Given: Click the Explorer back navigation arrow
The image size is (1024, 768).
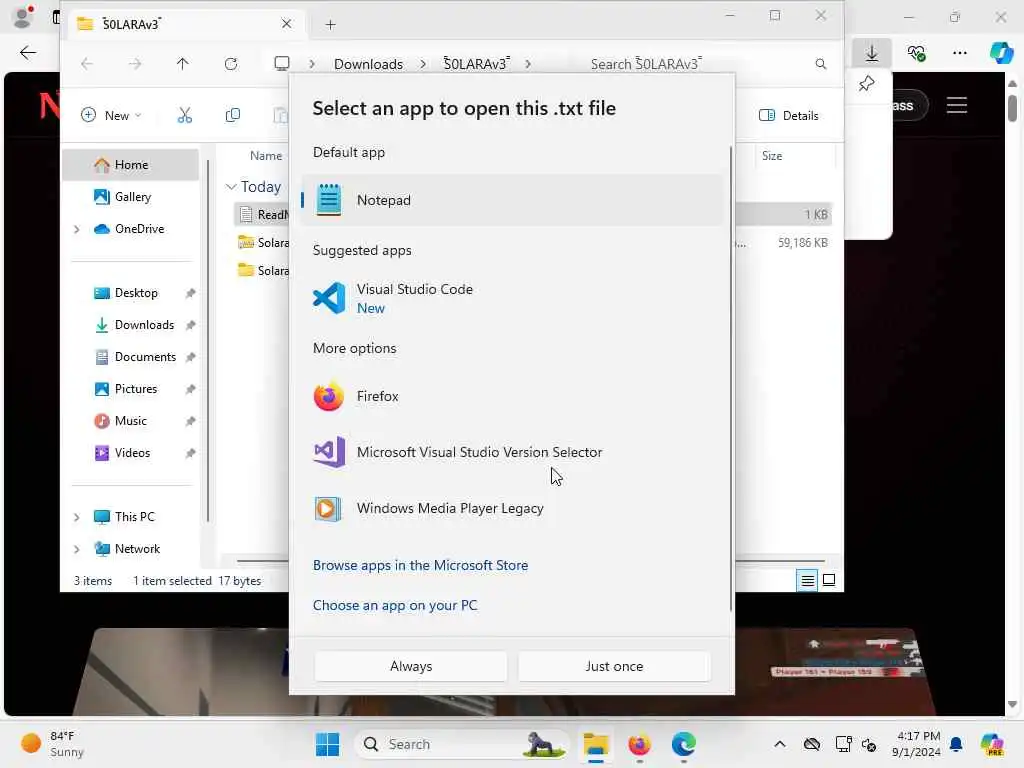Looking at the screenshot, I should click(x=86, y=63).
